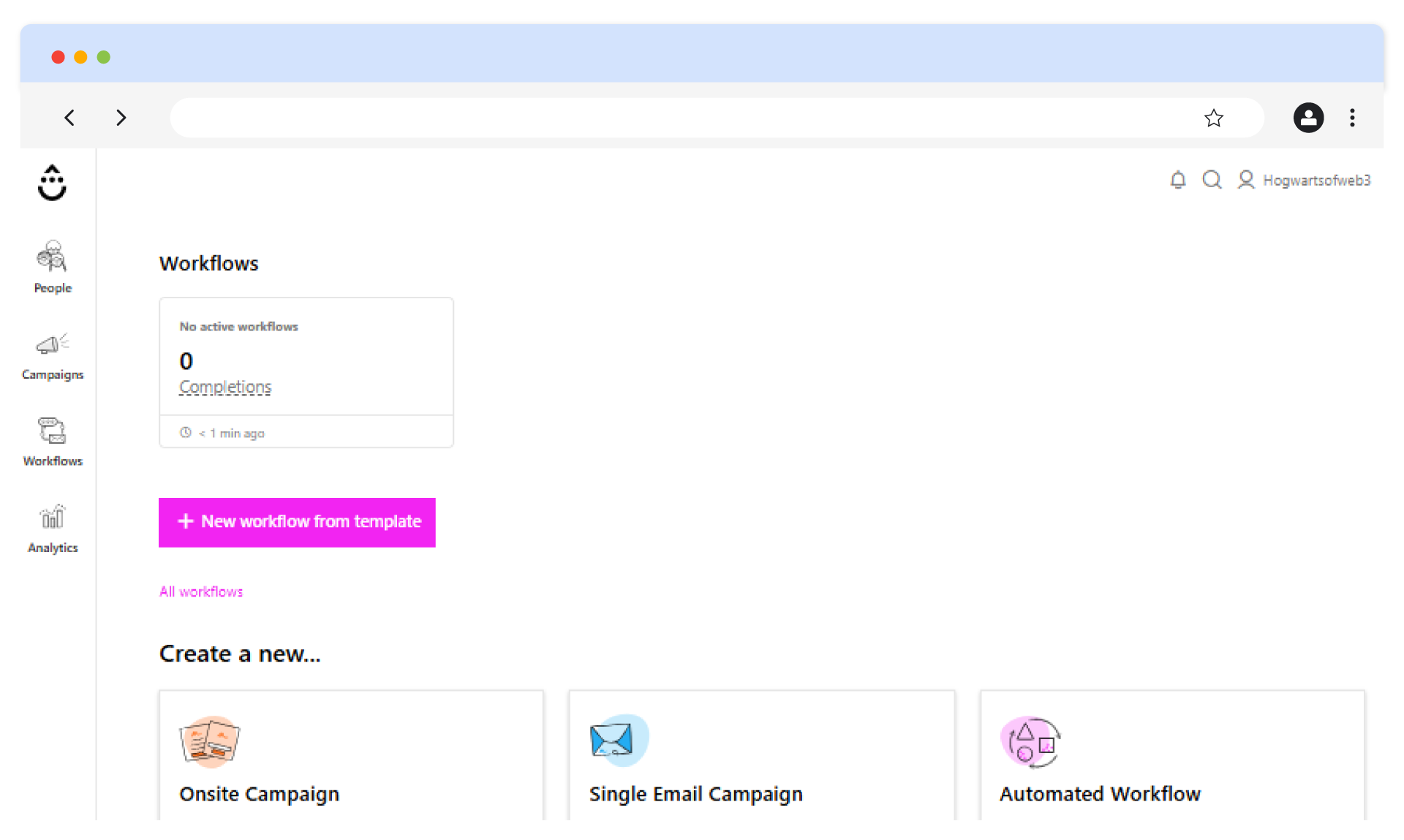Go forward with the browser arrow
This screenshot has height=840, width=1404.
(x=121, y=118)
